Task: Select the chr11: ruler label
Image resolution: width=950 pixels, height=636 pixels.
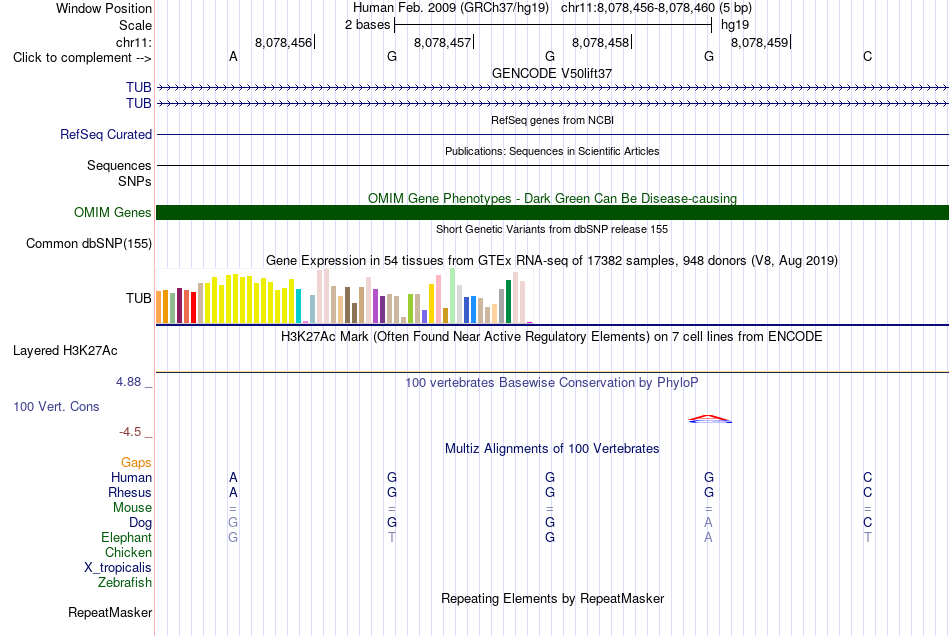Action: pyautogui.click(x=133, y=42)
